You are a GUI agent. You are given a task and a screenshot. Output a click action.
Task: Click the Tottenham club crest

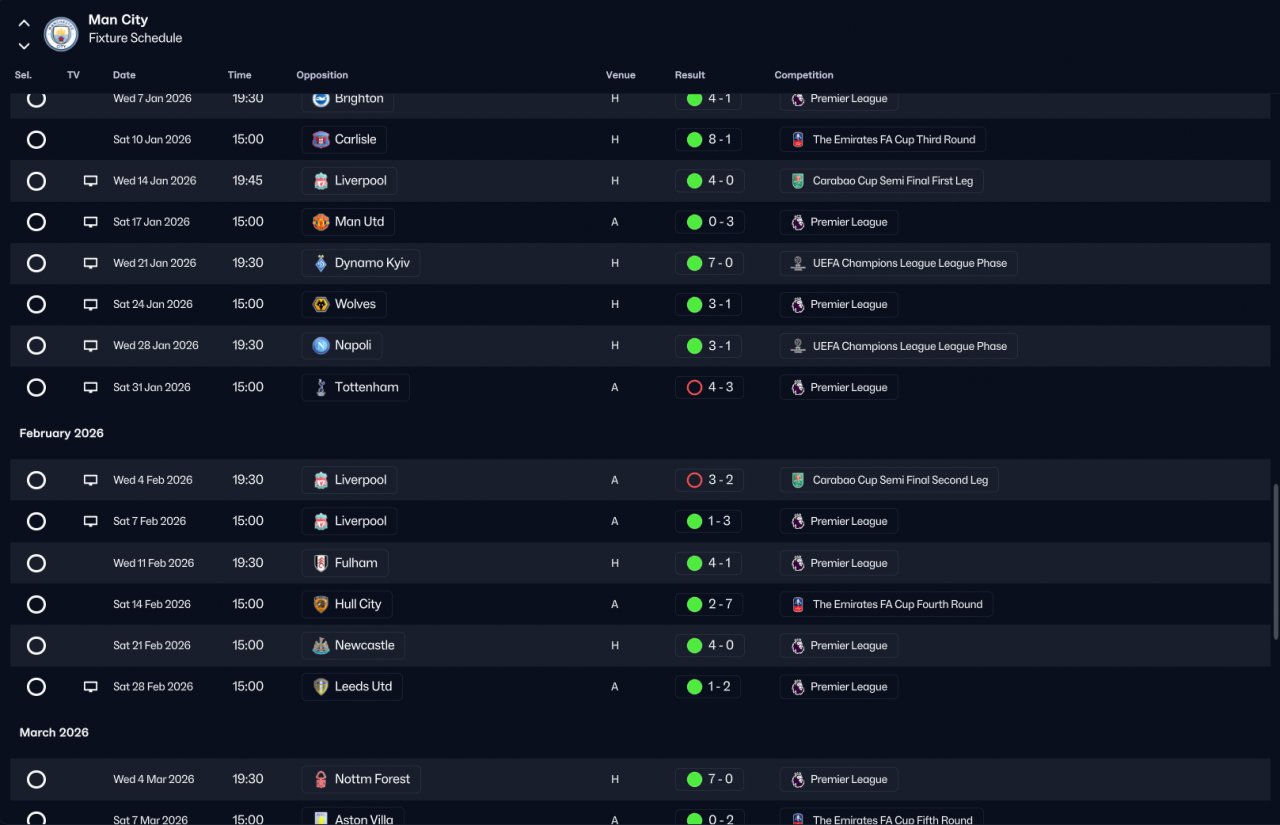(321, 387)
